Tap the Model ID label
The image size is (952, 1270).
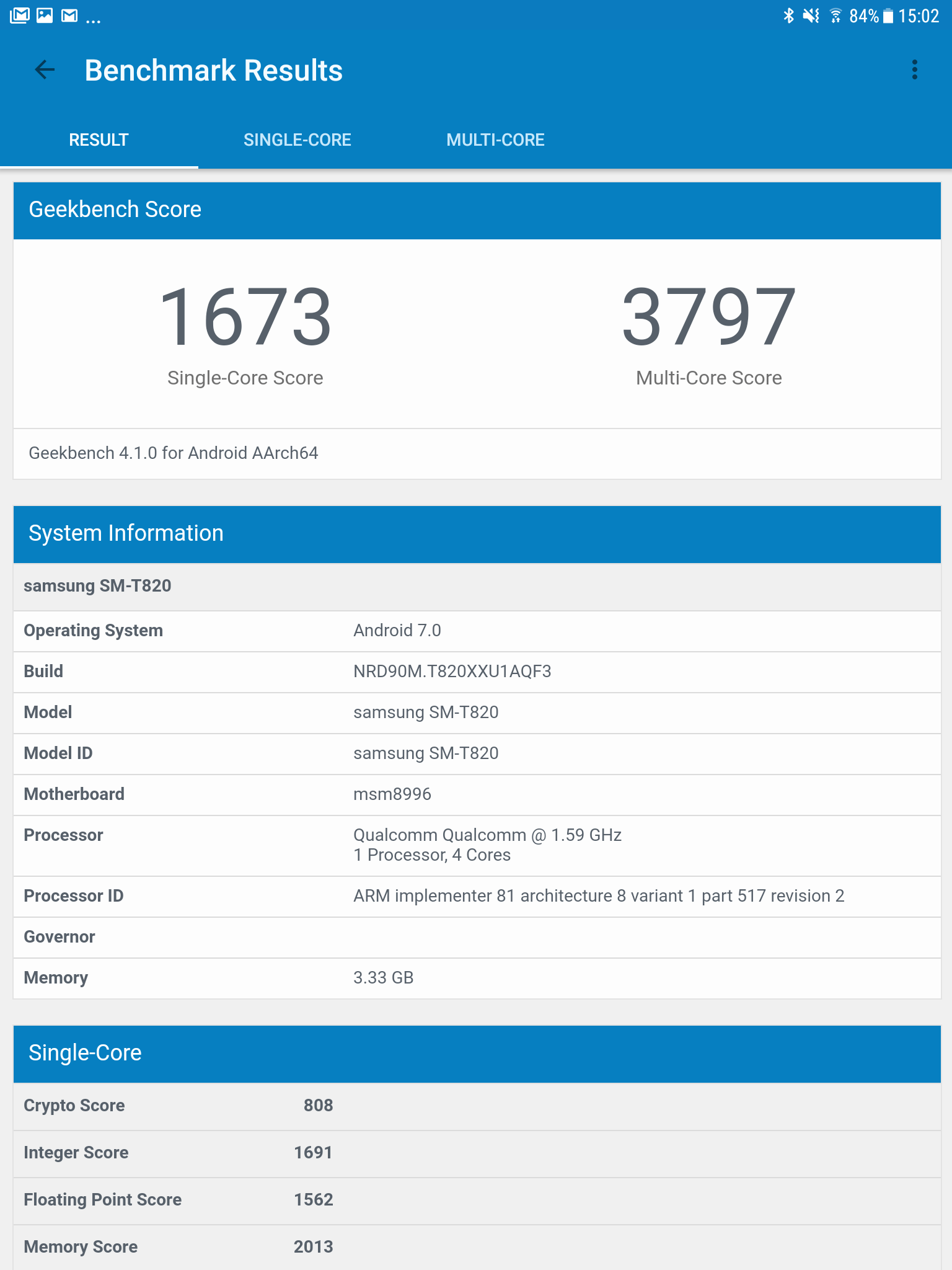[58, 753]
